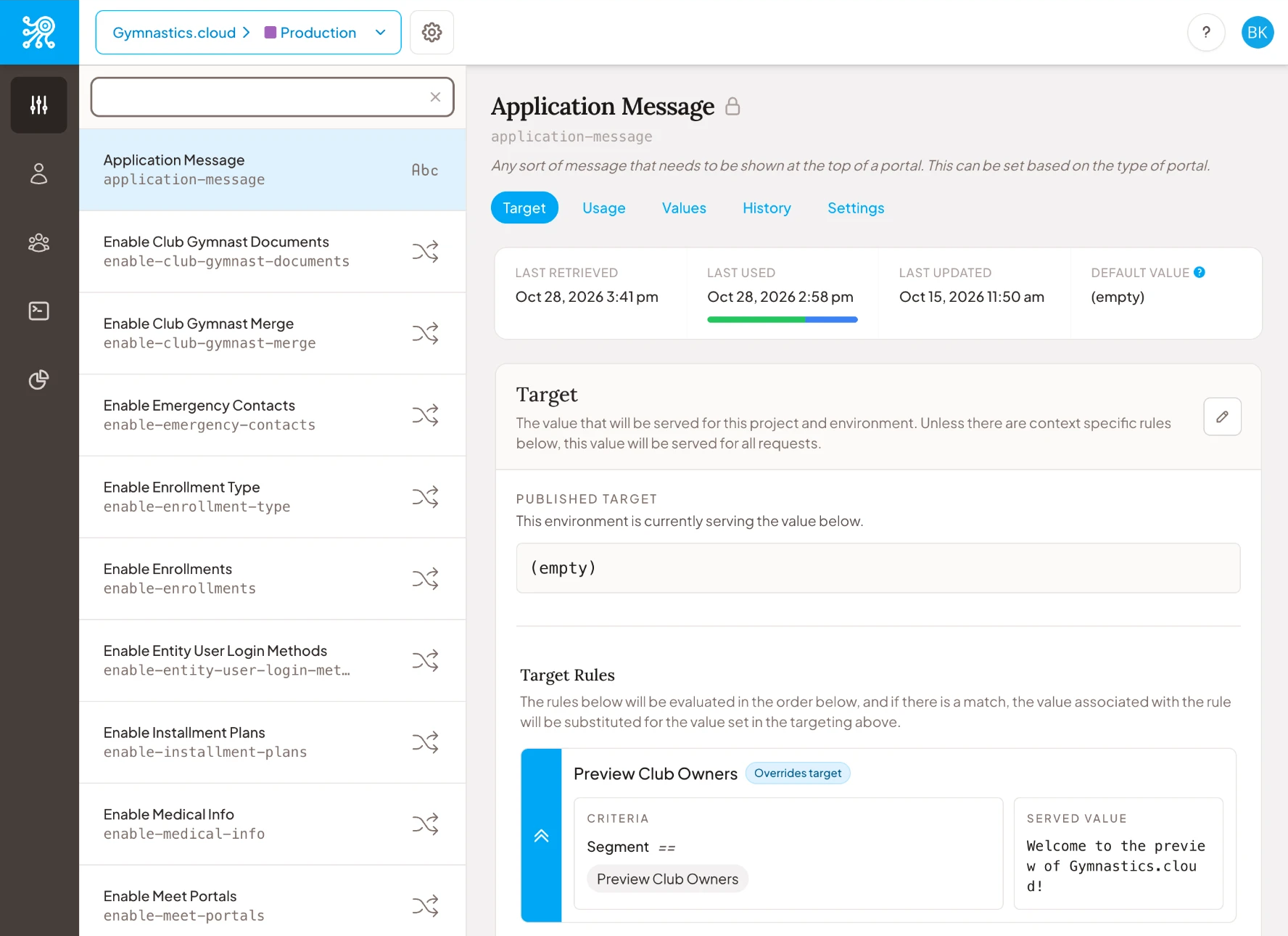Open the terminal console sidebar icon
This screenshot has width=1288, height=936.
[39, 311]
